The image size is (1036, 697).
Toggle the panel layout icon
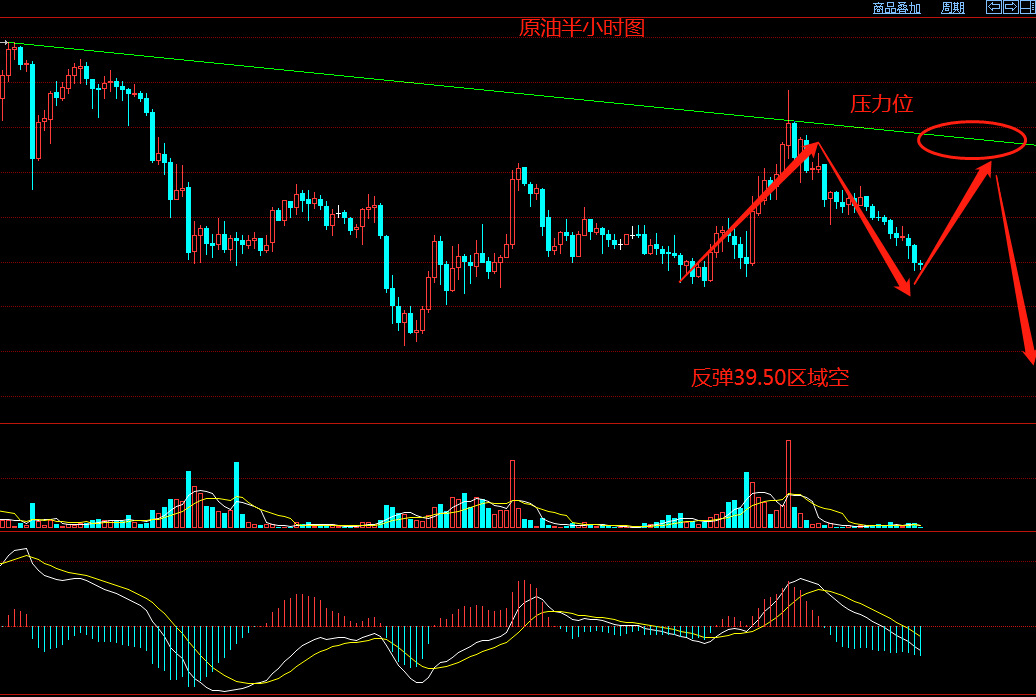1028,7
